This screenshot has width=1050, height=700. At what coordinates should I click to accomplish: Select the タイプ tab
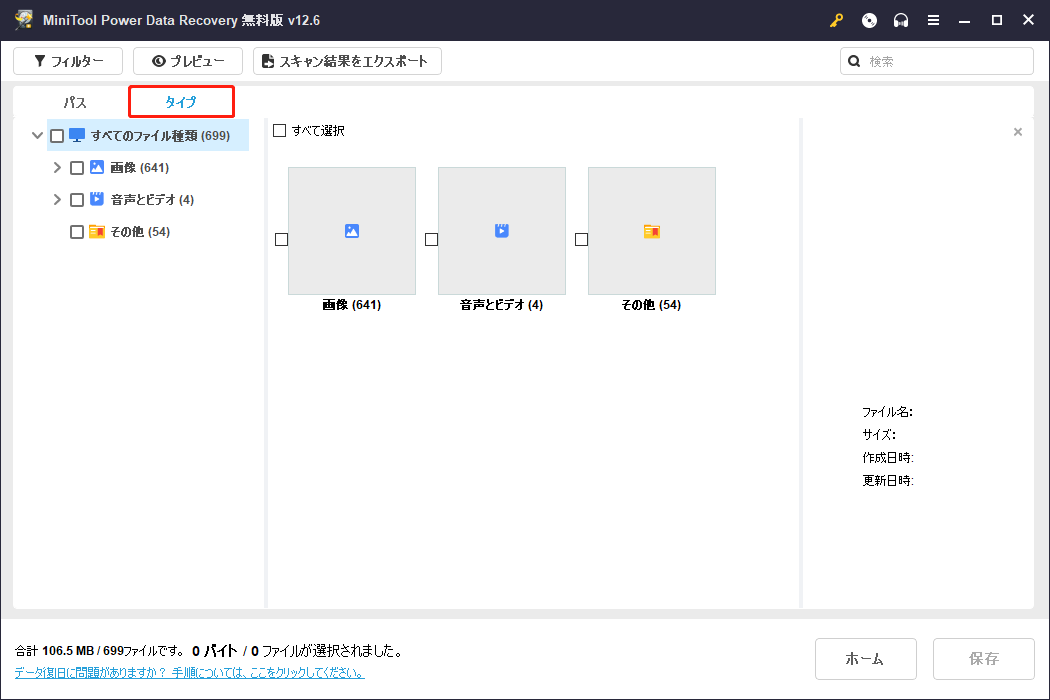181,102
